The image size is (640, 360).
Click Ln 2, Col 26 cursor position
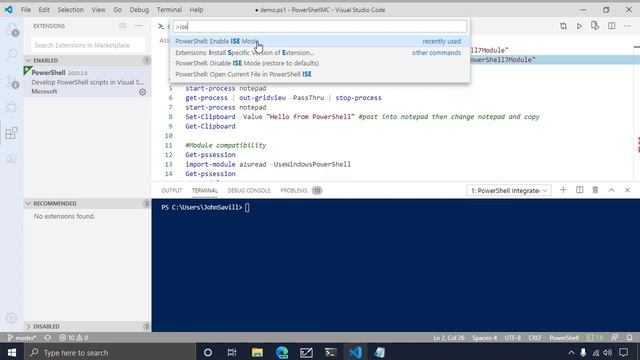(449, 338)
